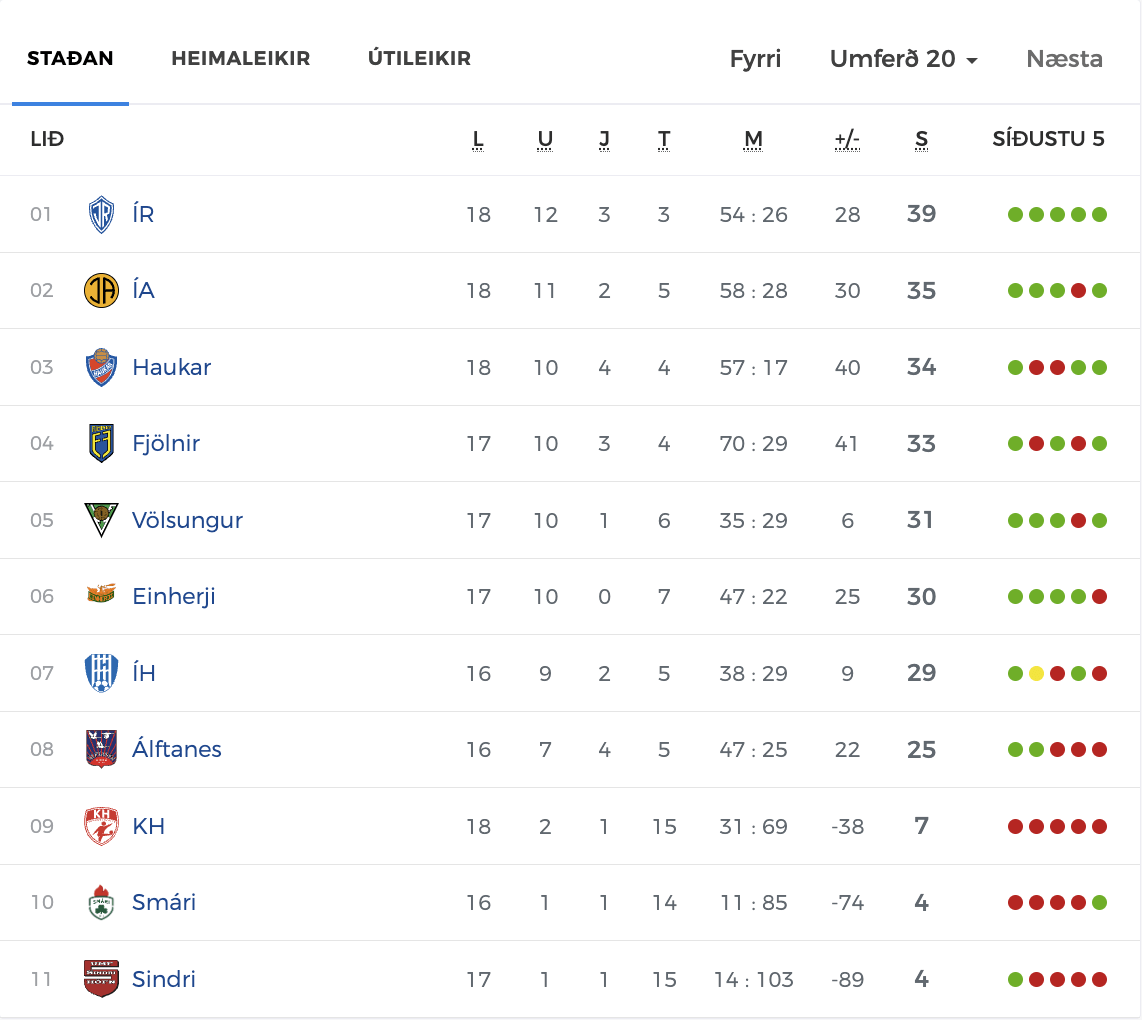
Task: Click the Haukar team crest
Action: coord(101,367)
